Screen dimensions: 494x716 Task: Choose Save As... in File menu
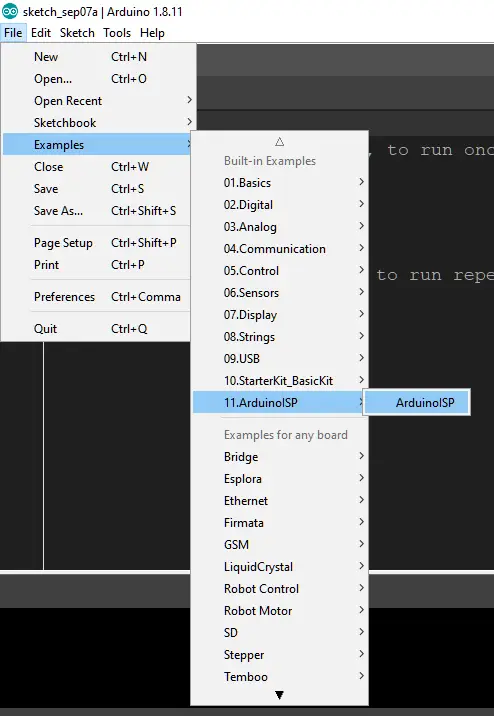coord(97,211)
